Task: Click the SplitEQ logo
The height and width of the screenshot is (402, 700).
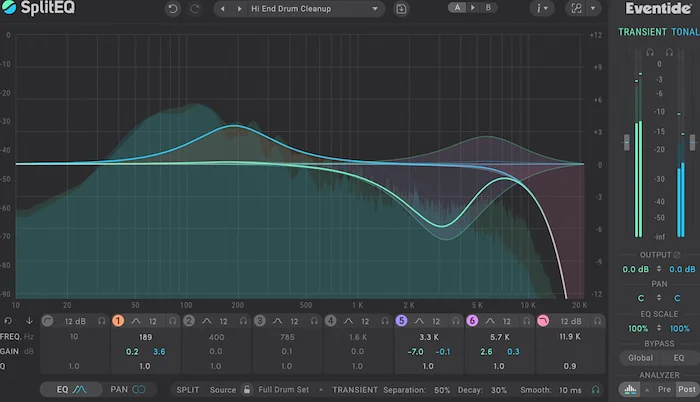Action: pyautogui.click(x=38, y=8)
